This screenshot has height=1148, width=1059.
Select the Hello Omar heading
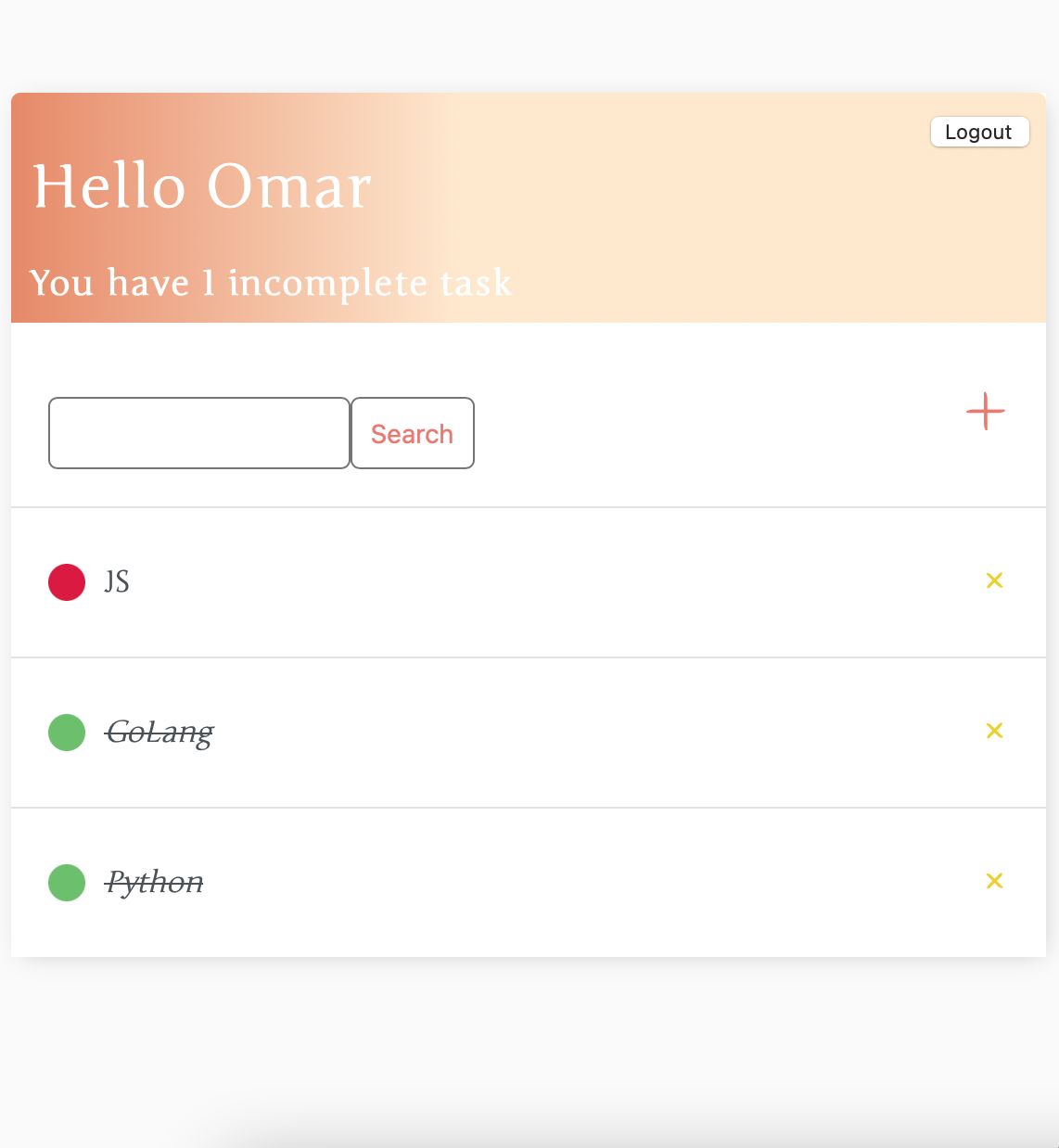(202, 186)
